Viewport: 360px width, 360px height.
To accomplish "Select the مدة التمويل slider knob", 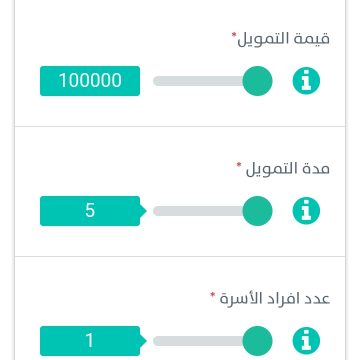I will coord(257,211).
